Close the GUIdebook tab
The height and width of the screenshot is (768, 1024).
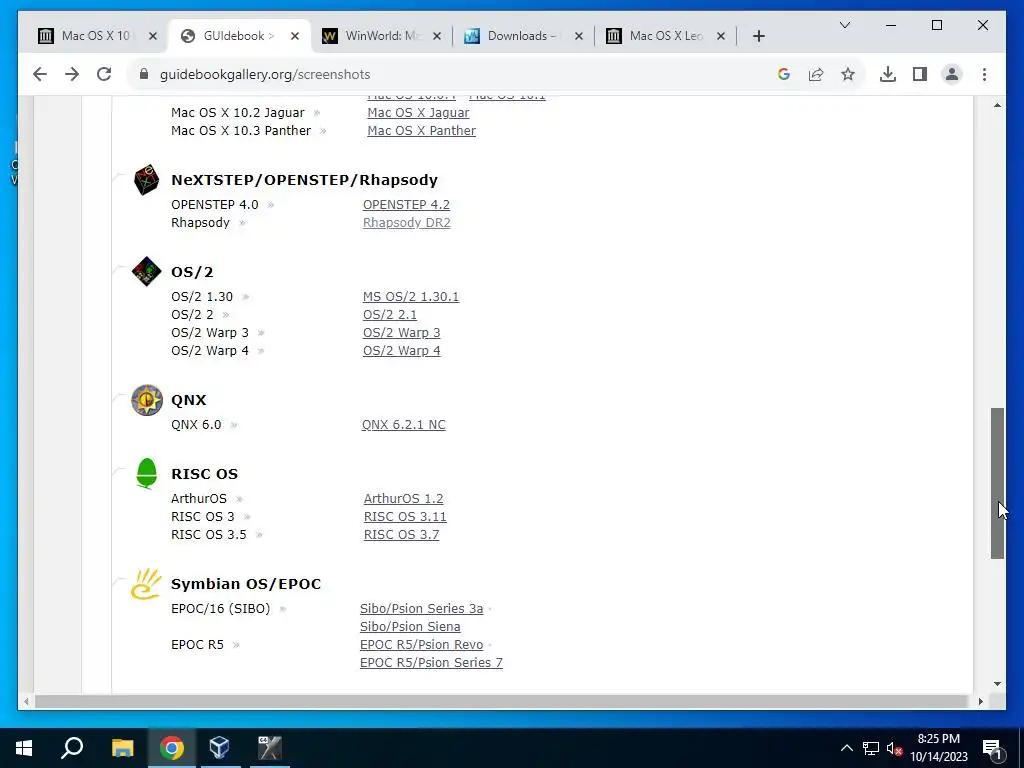click(295, 36)
